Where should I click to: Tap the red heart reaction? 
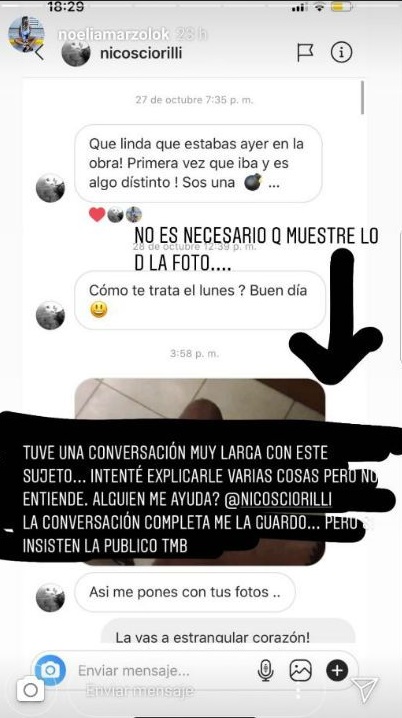point(97,214)
